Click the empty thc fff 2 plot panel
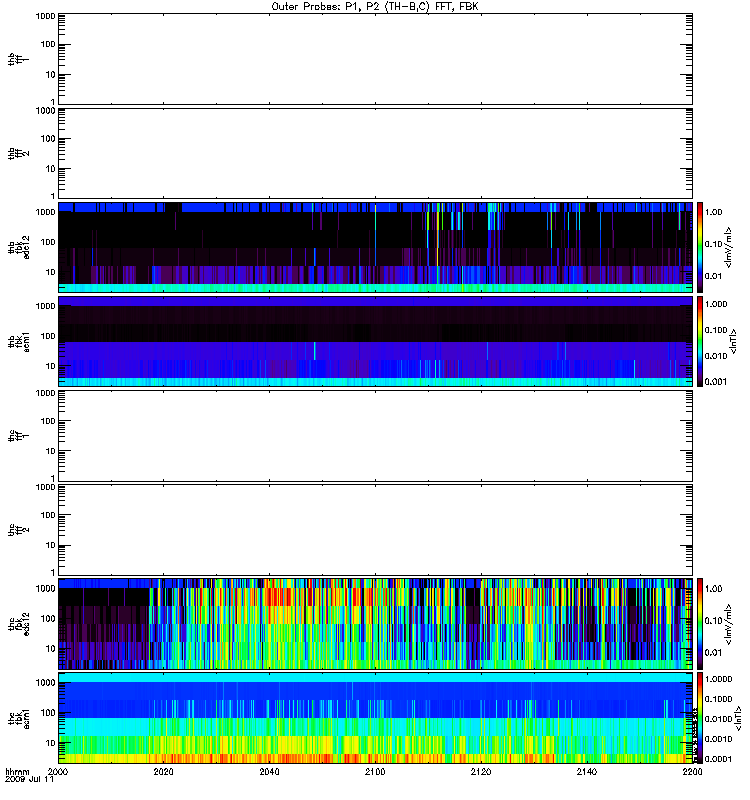 (376, 530)
